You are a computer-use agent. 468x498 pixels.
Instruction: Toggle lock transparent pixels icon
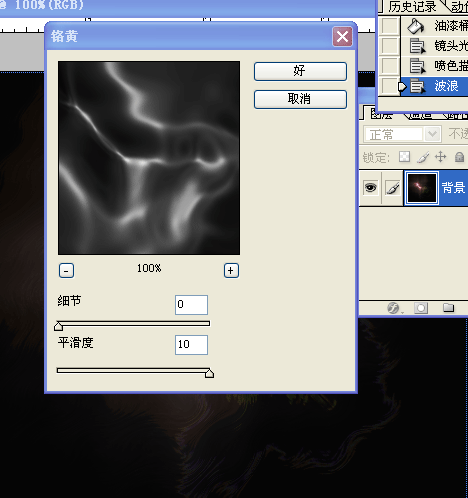coord(404,156)
